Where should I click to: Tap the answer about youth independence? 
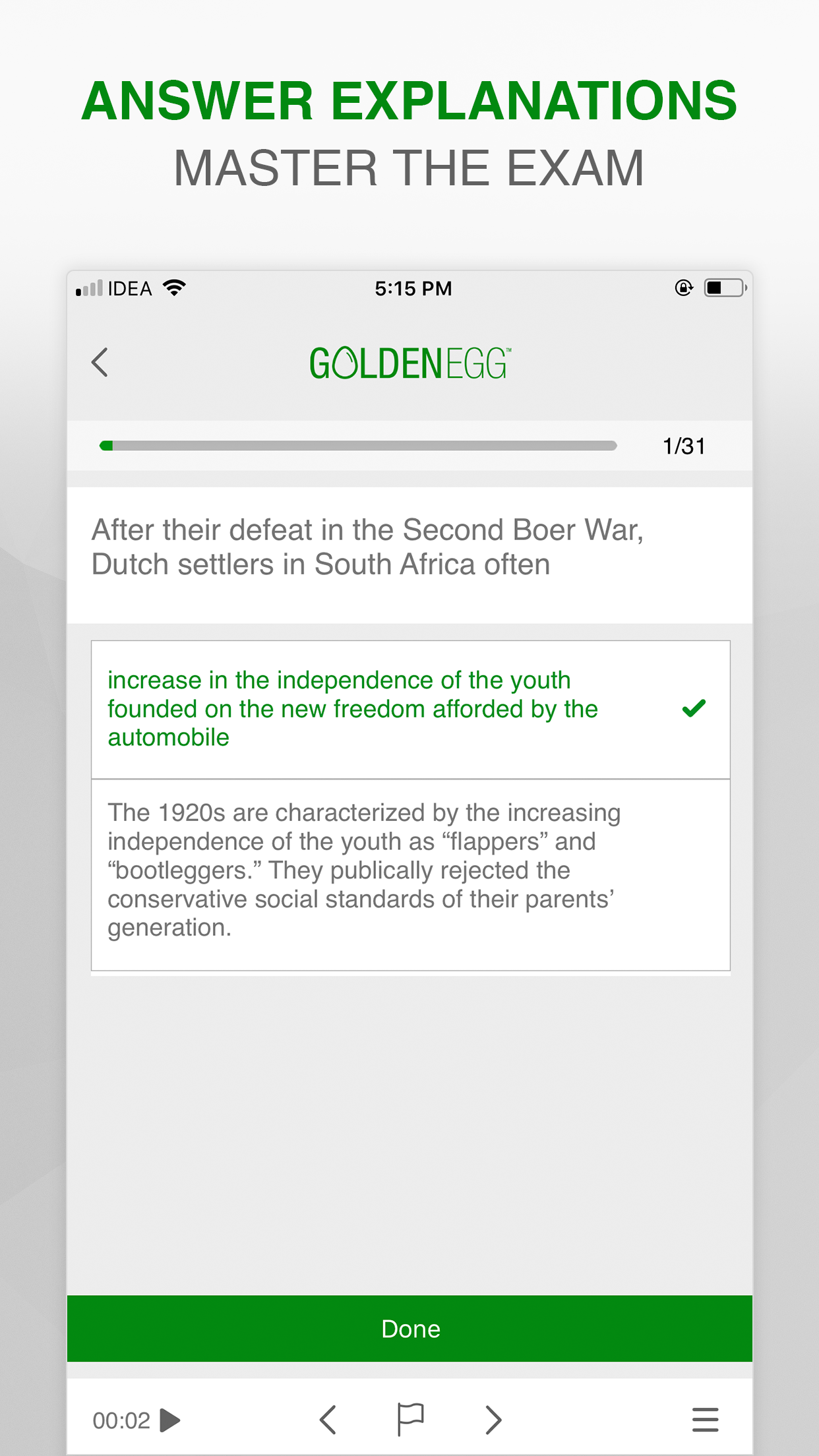(352, 708)
